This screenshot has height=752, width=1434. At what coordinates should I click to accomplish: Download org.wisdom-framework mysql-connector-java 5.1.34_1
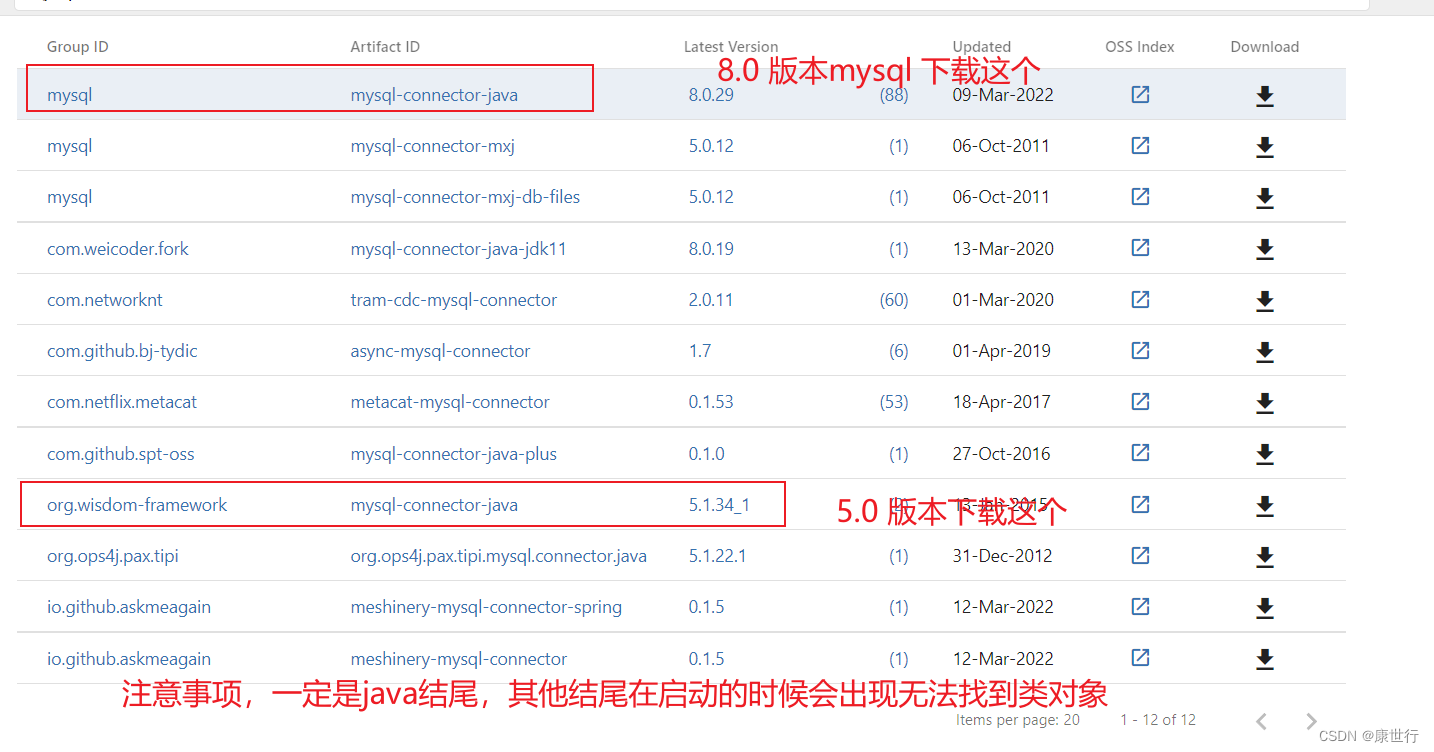click(1264, 506)
